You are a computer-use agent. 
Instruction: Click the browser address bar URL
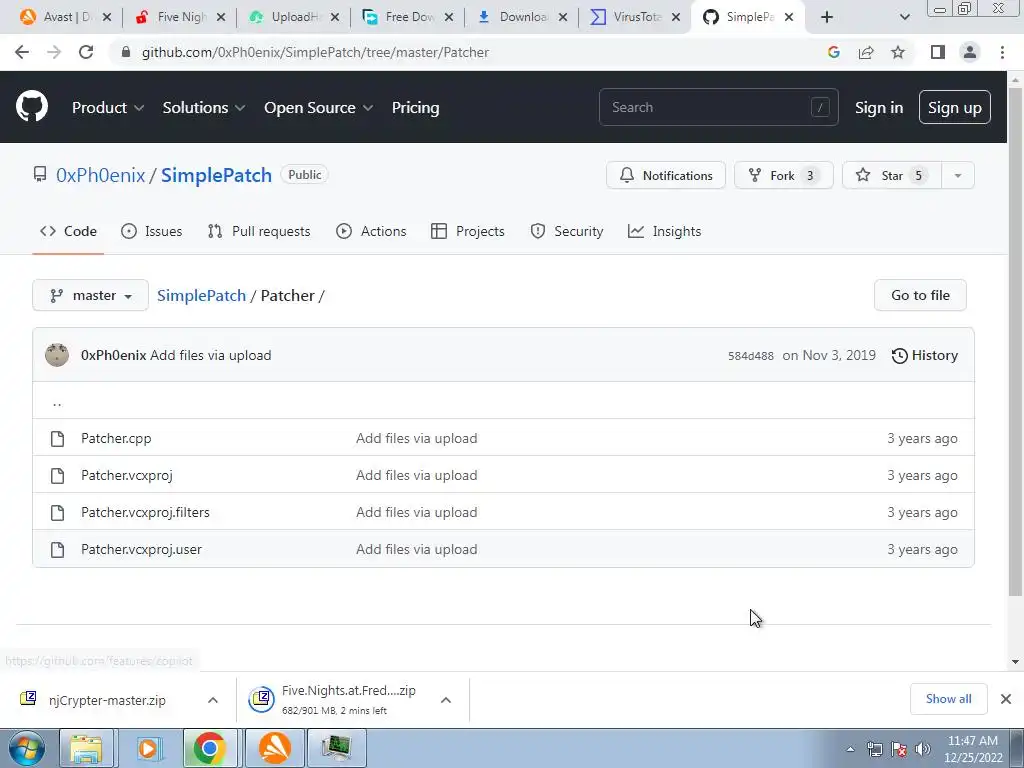pyautogui.click(x=315, y=52)
